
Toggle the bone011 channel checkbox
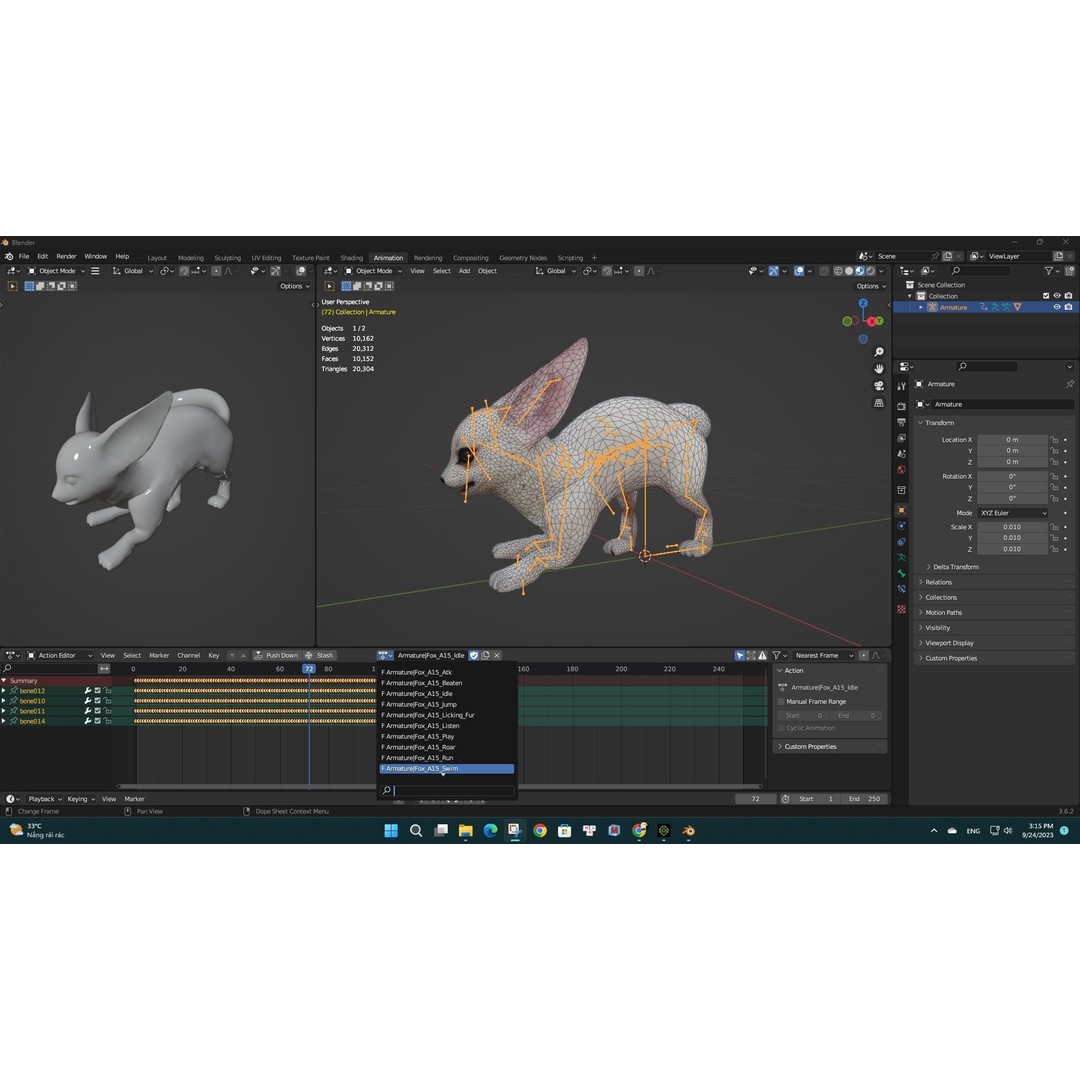[x=97, y=711]
